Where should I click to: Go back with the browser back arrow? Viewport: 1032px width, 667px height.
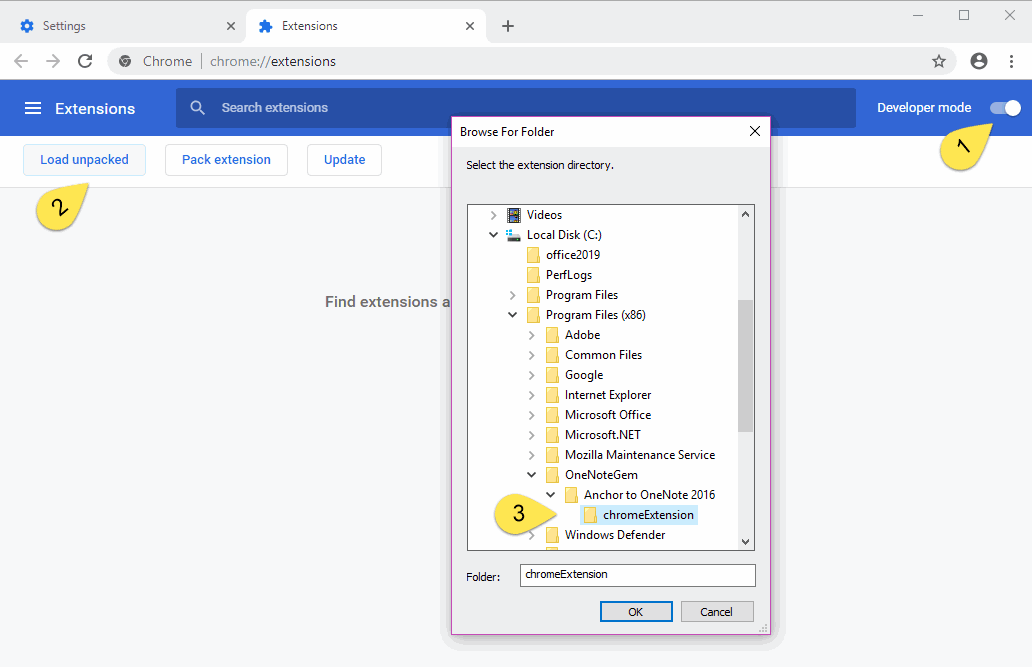(21, 61)
